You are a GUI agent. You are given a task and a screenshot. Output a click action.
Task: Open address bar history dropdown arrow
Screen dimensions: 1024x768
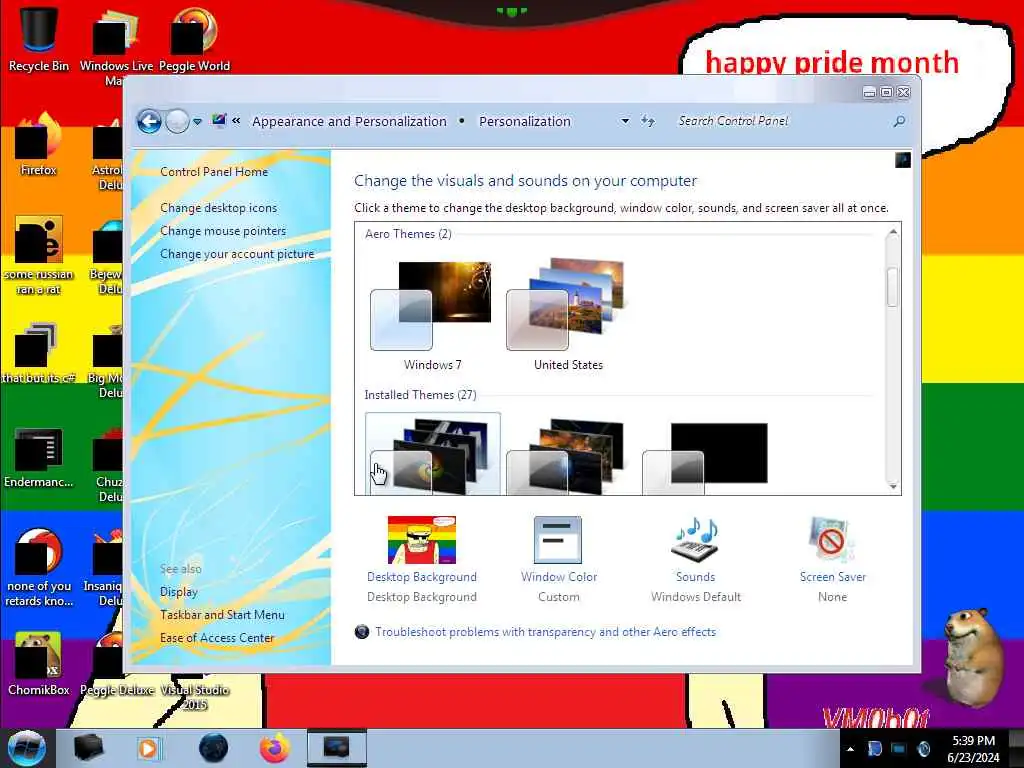(625, 121)
